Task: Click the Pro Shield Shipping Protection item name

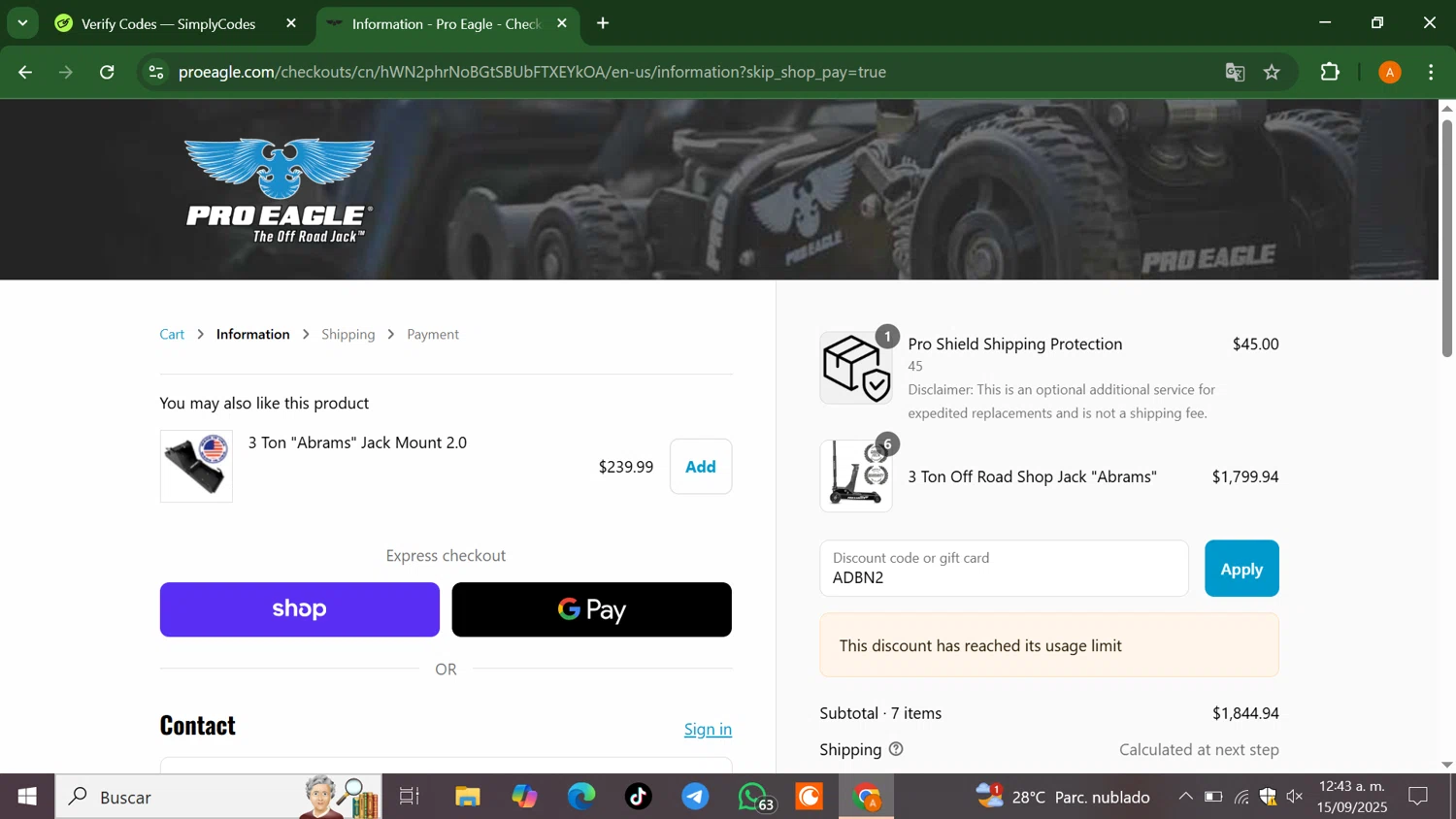Action: 1015,344
